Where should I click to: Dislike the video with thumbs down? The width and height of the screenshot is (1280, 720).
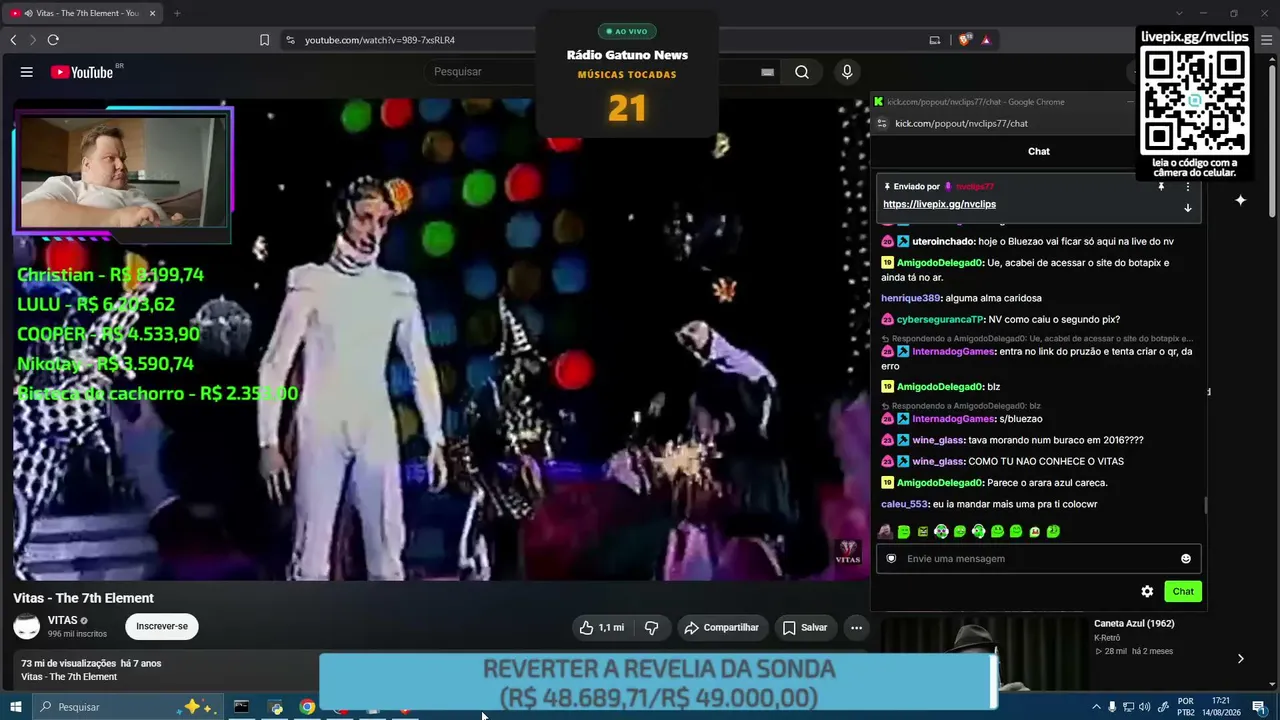(652, 628)
